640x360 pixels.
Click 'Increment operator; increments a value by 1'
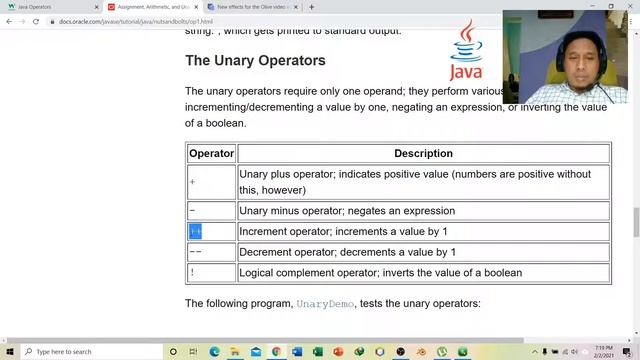[x=343, y=231]
